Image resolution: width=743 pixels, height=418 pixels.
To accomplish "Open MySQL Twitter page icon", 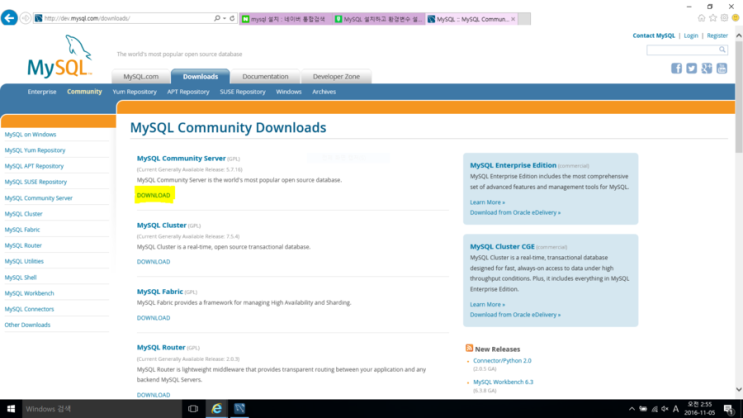I will 691,68.
